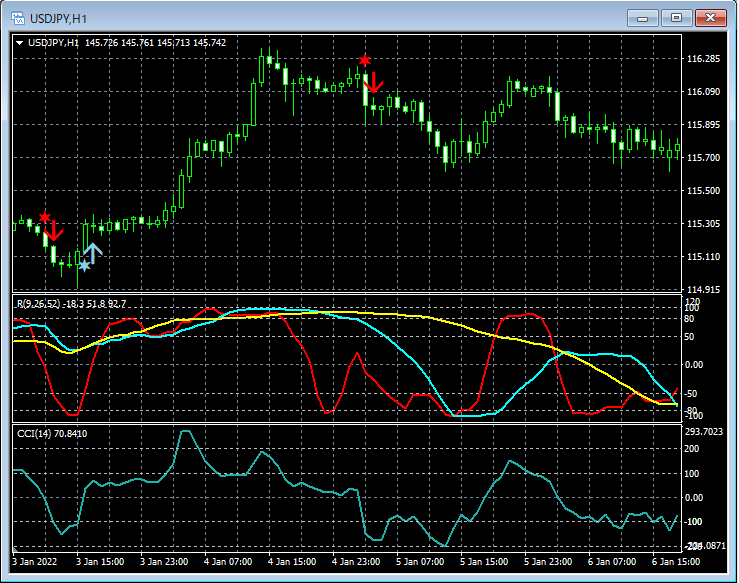This screenshot has width=739, height=583.
Task: Select the blue star below the up arrow
Action: click(x=84, y=265)
